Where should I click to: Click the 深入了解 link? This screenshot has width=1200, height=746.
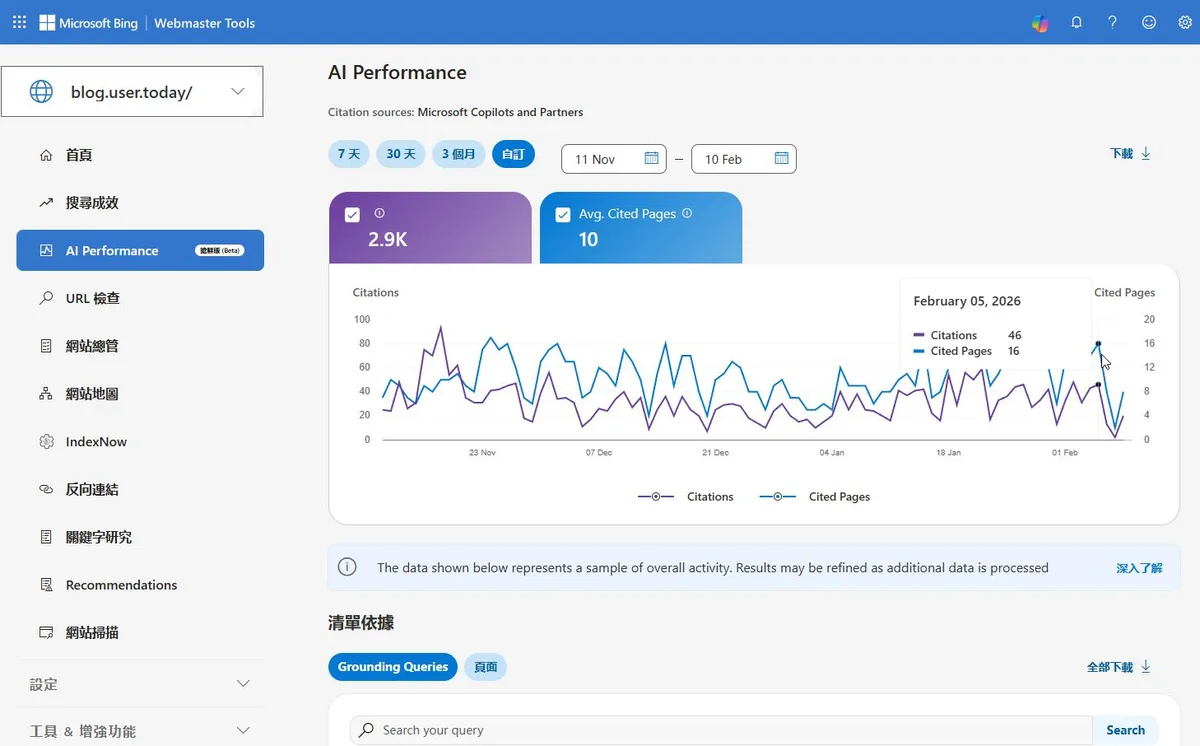coord(1139,568)
